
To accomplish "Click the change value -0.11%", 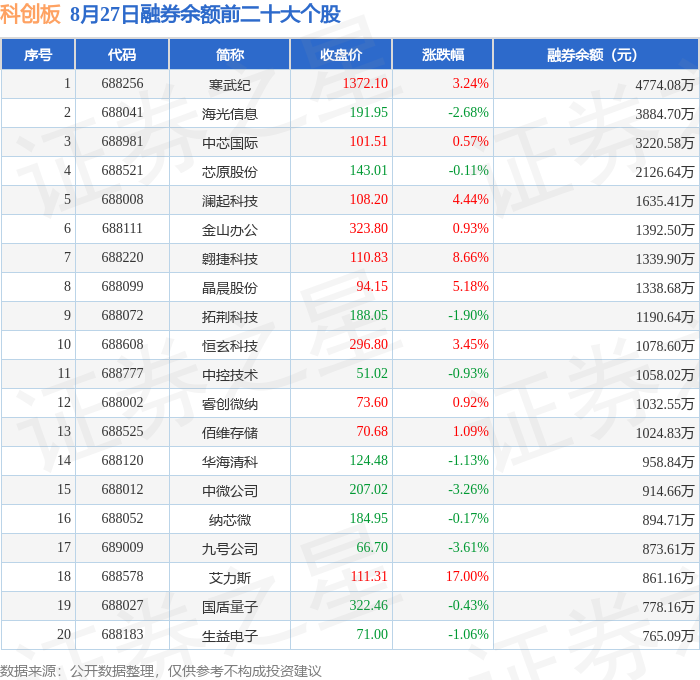I will [468, 171].
